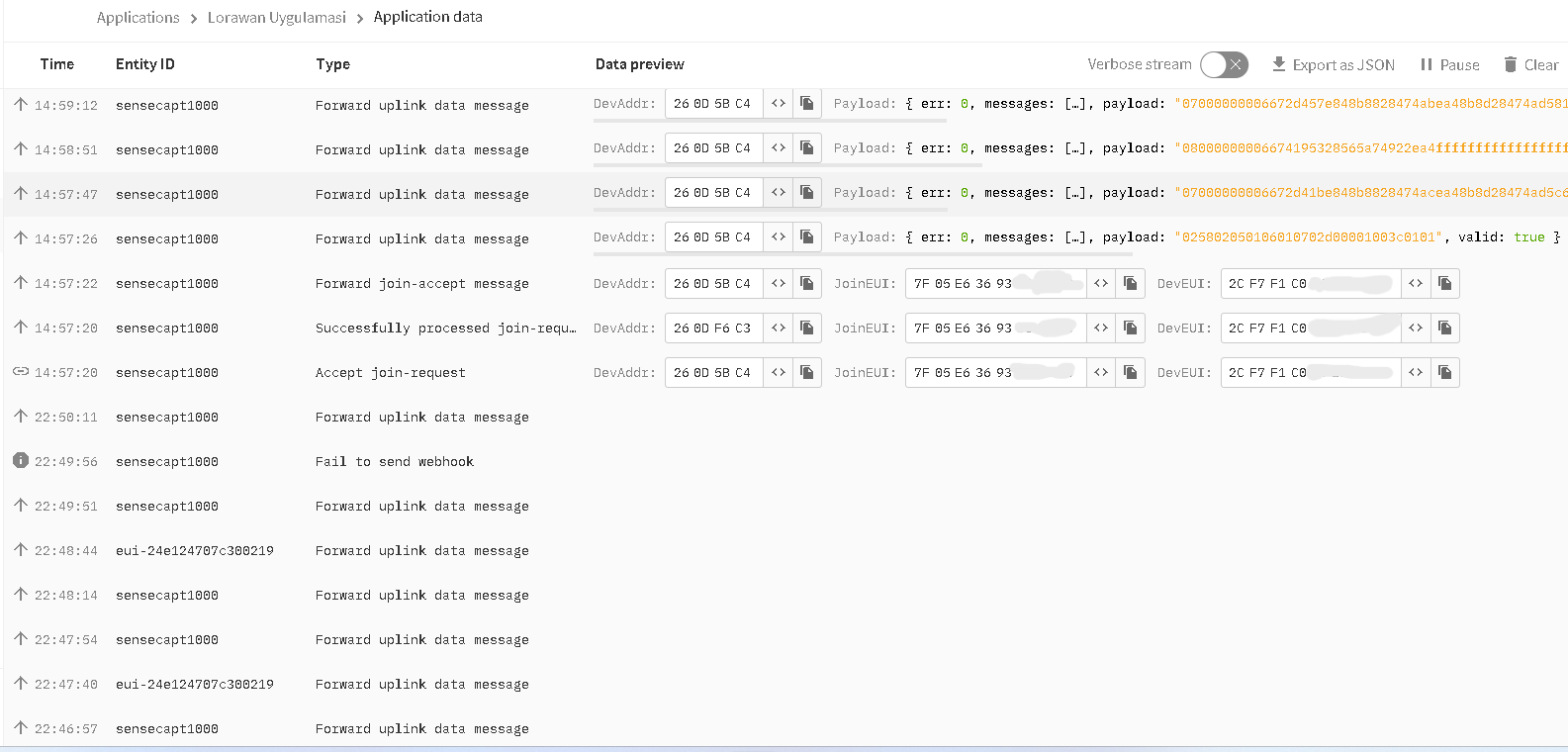Toggle DevEUI format in 14:57:20 processed row

[1416, 329]
